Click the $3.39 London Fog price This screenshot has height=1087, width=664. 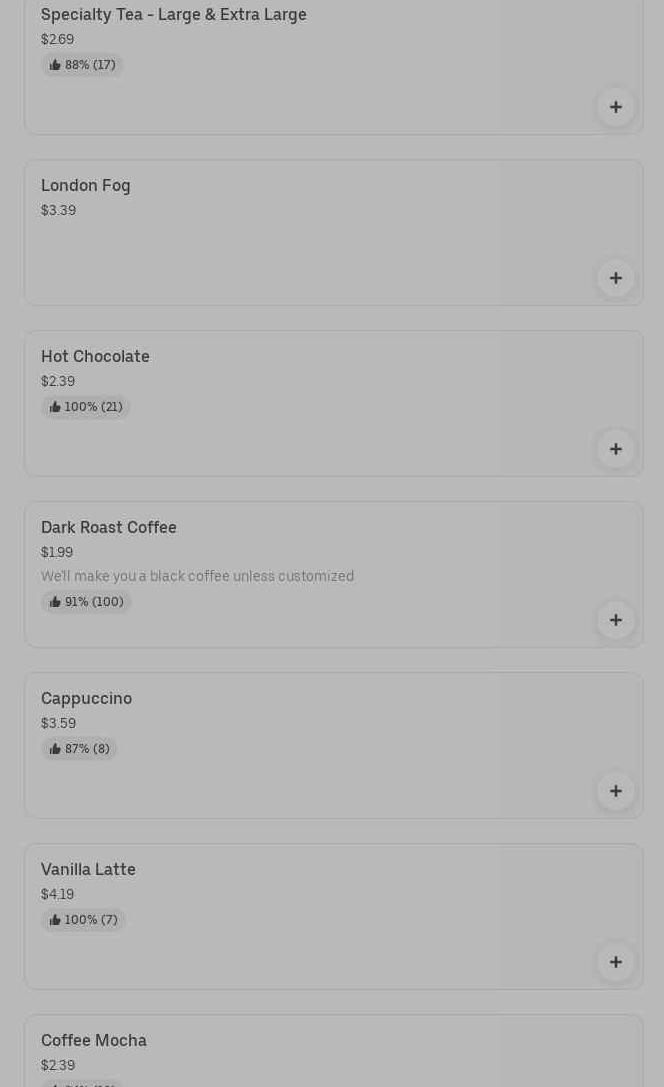tap(58, 211)
